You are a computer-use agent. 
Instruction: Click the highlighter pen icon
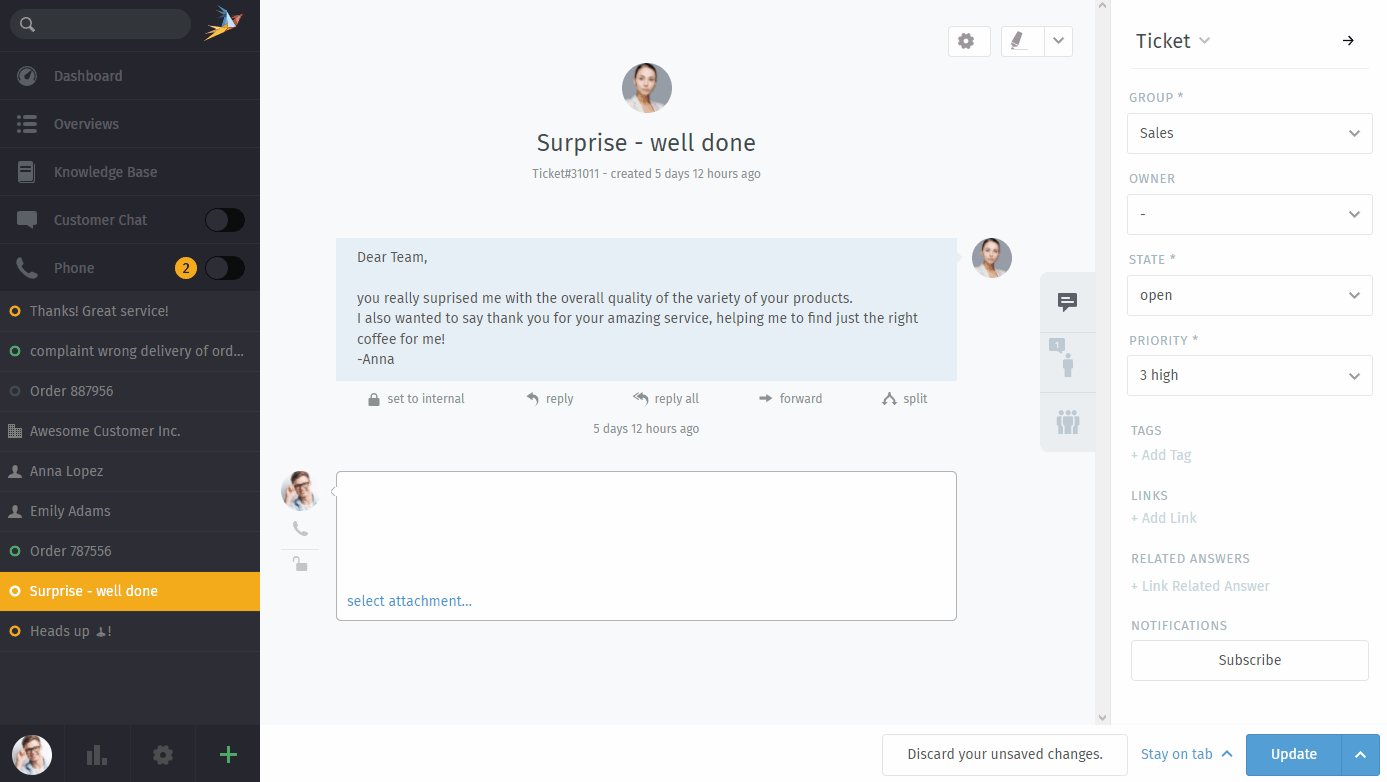tap(1020, 41)
